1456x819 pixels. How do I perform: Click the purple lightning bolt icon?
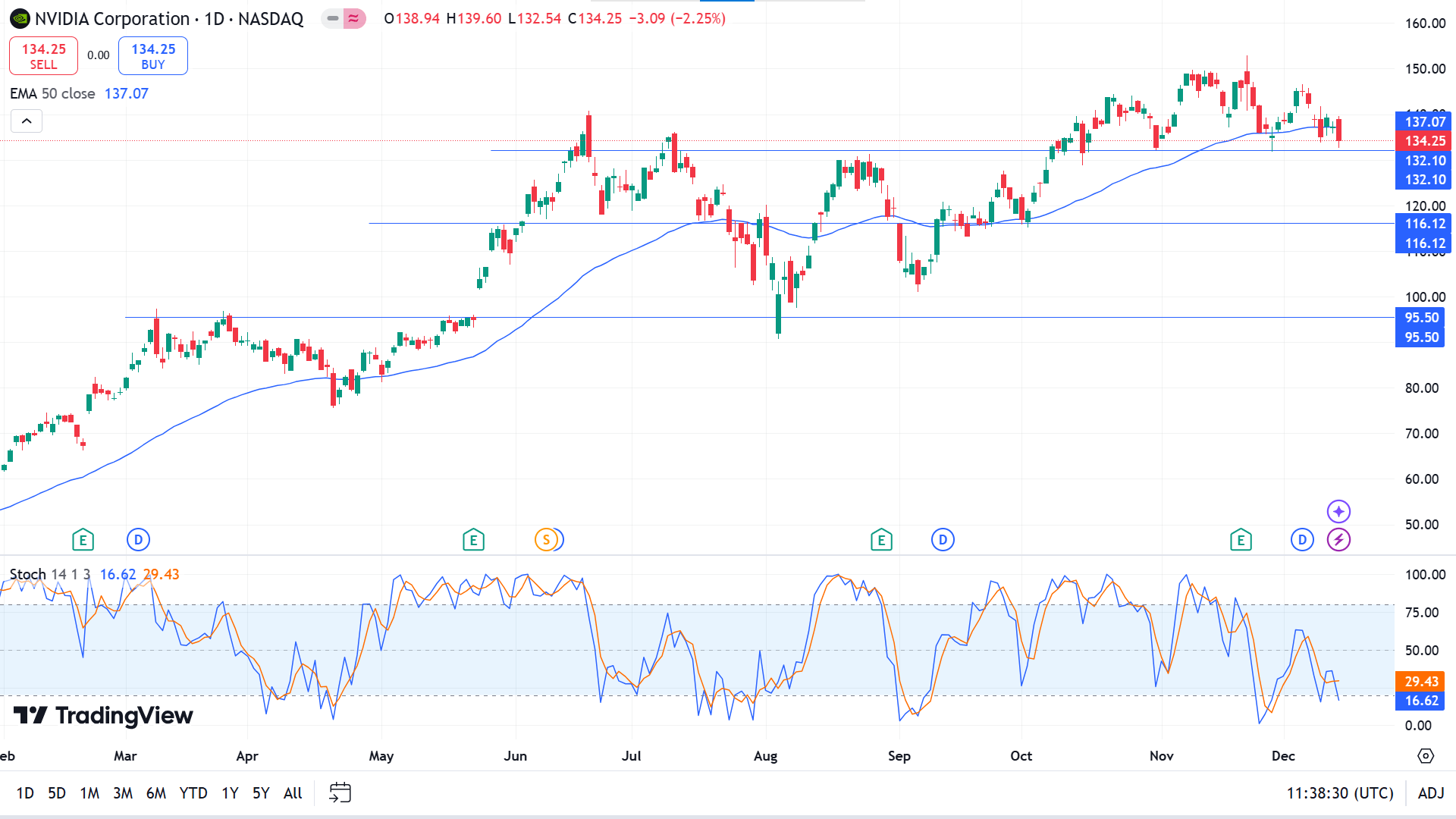(1338, 540)
